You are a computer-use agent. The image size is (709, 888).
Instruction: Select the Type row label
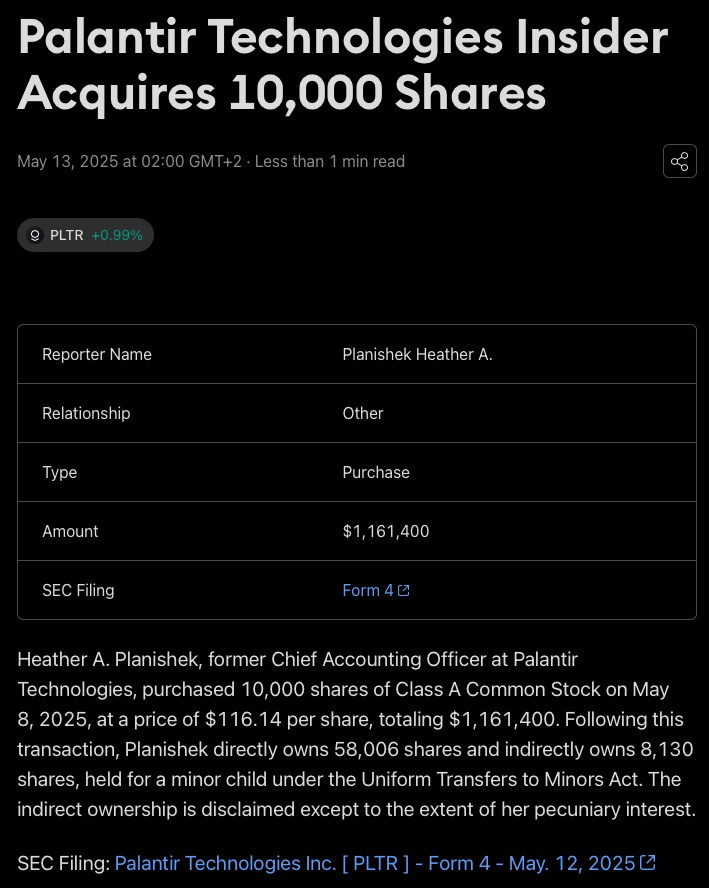(x=59, y=472)
